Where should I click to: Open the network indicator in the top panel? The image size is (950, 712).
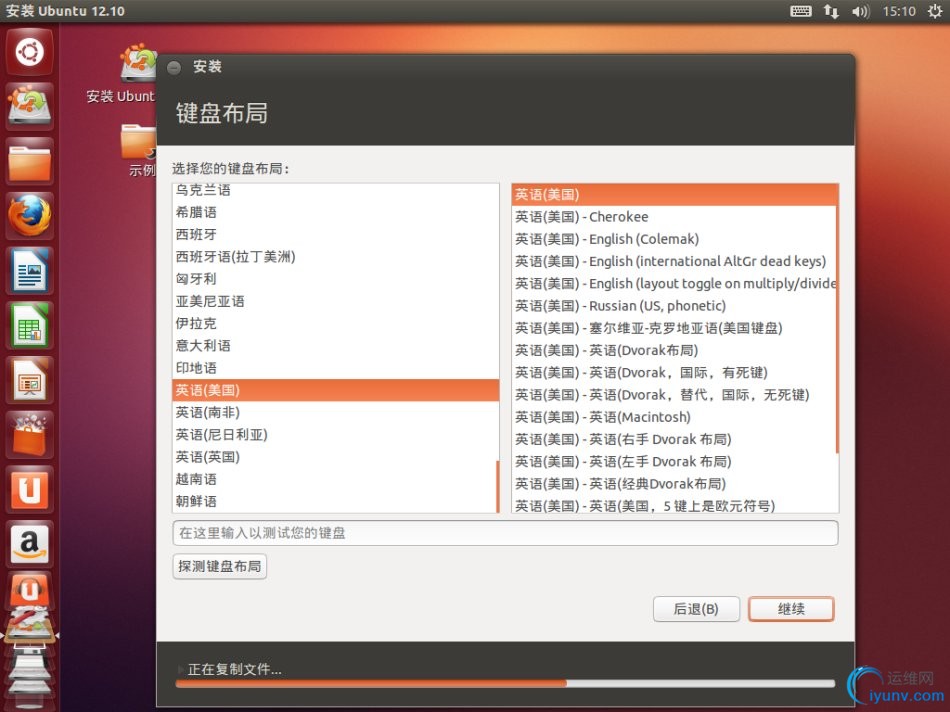point(831,11)
